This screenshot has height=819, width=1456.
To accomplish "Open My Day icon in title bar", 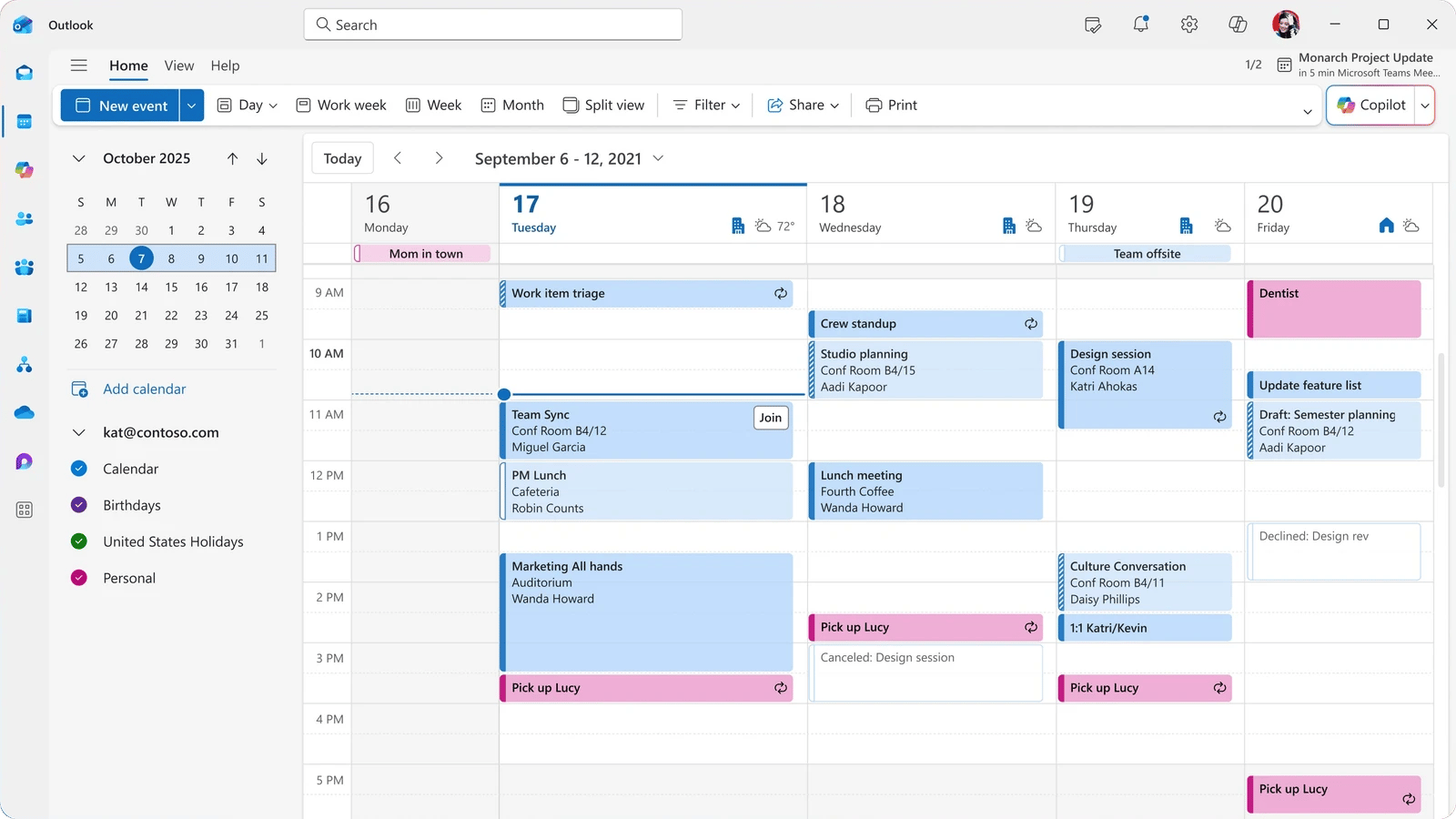I will [1093, 25].
